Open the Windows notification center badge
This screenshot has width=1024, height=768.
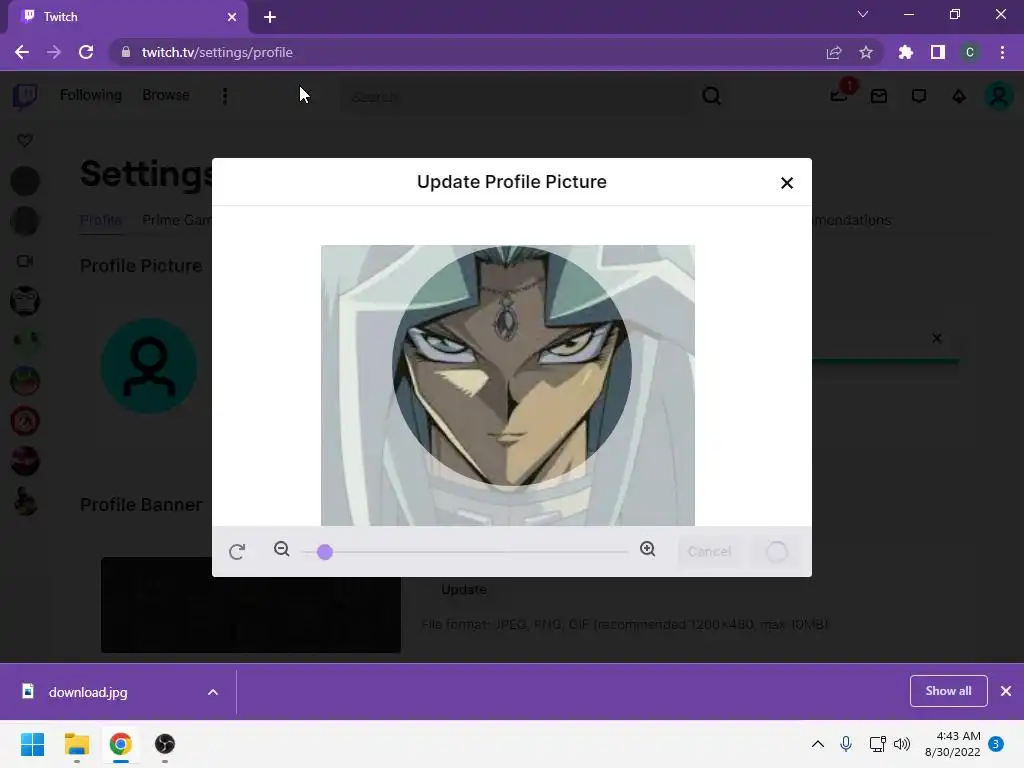[x=996, y=744]
